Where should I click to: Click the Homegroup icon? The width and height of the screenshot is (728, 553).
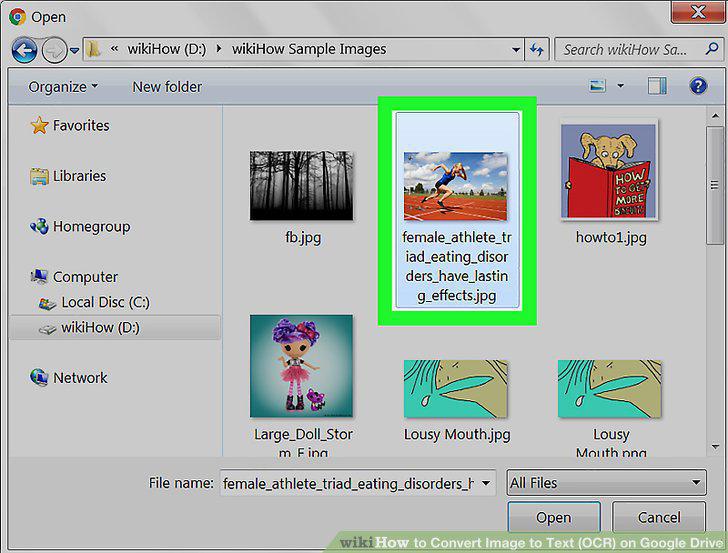[x=39, y=227]
